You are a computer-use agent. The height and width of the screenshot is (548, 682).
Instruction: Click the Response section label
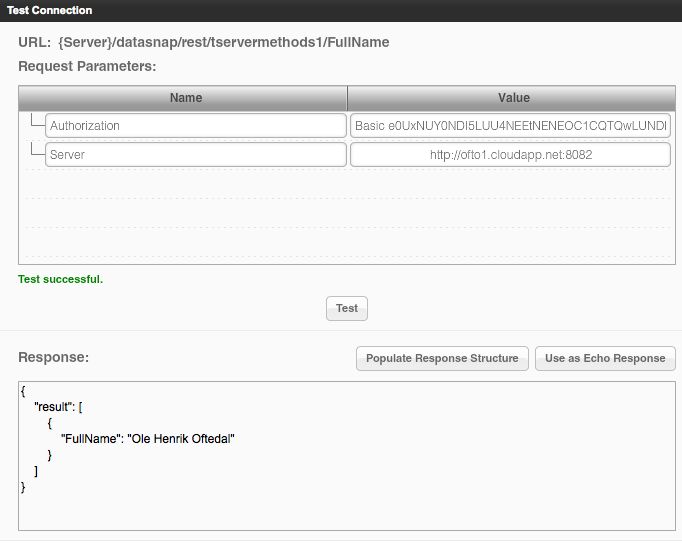point(54,357)
